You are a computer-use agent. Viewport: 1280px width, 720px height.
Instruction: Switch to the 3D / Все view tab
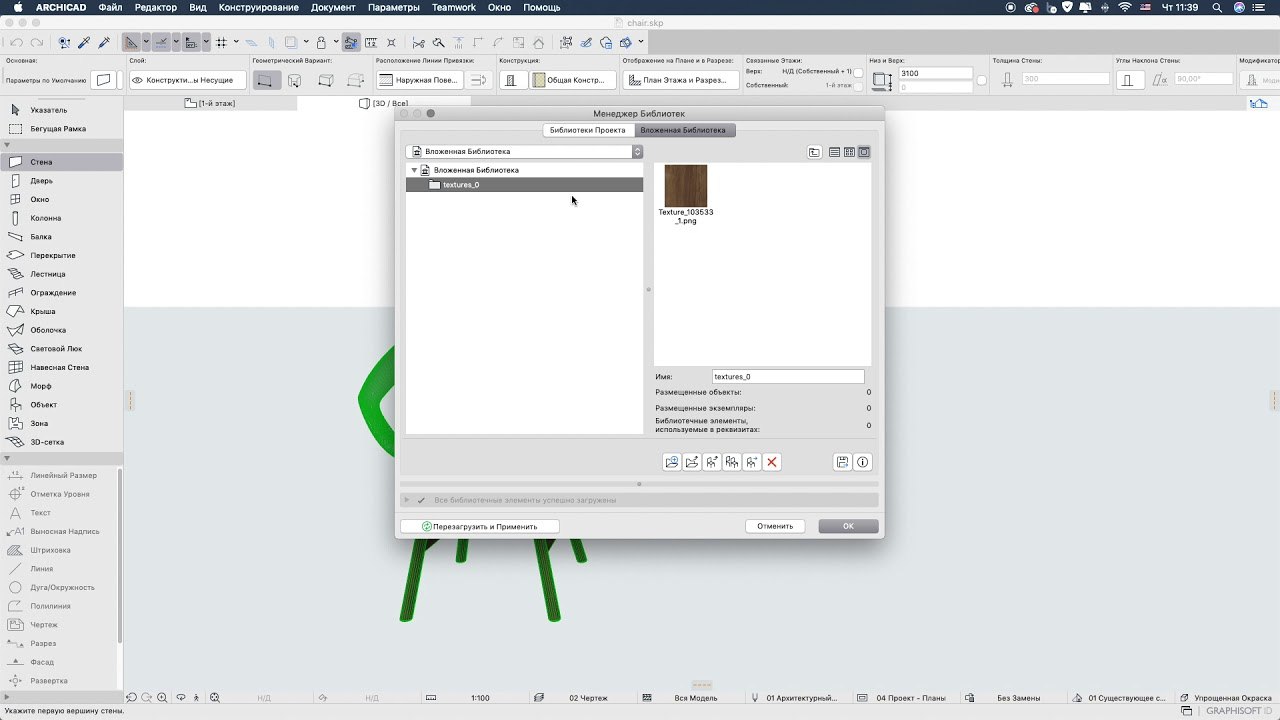click(384, 103)
